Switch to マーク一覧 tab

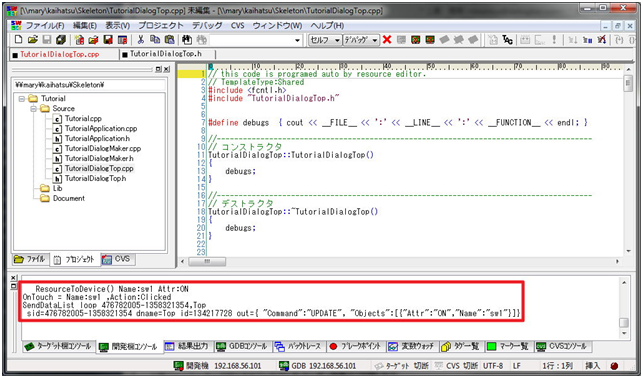point(508,346)
